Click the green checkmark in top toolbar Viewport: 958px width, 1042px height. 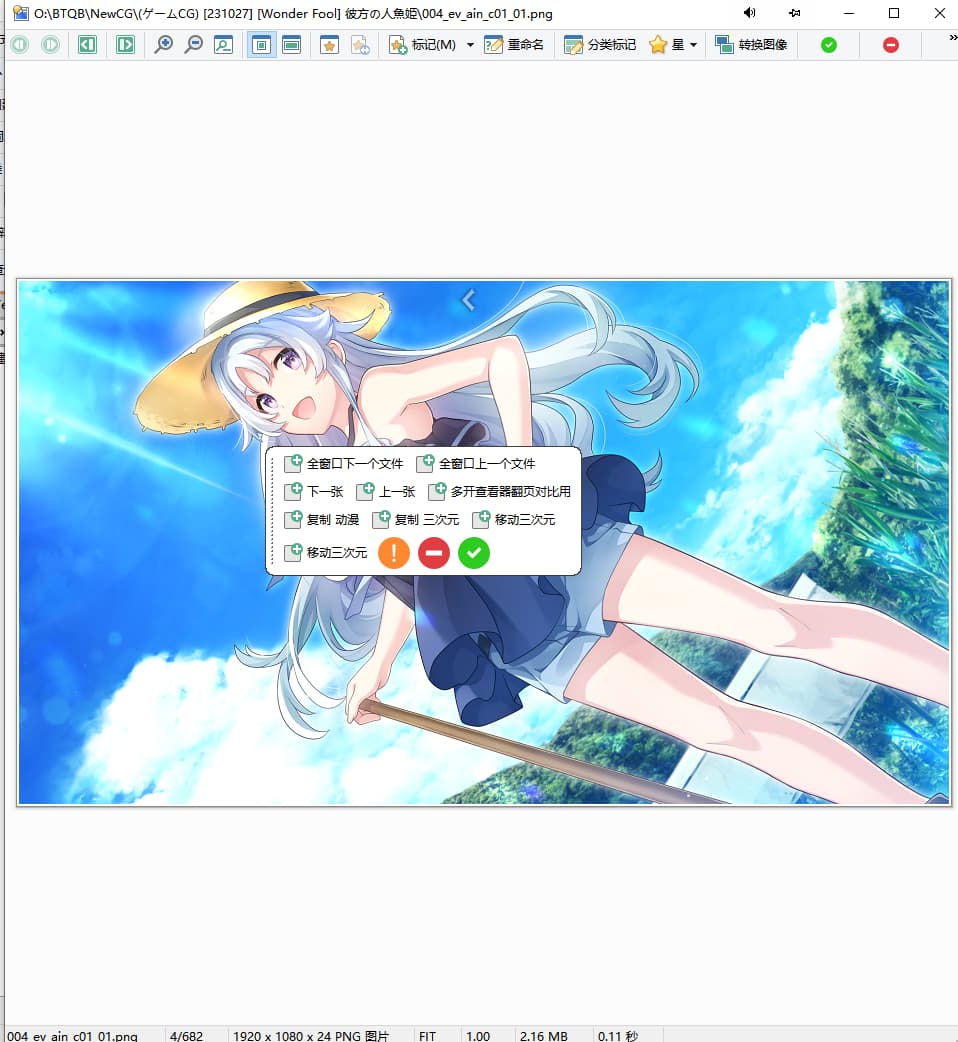click(828, 45)
